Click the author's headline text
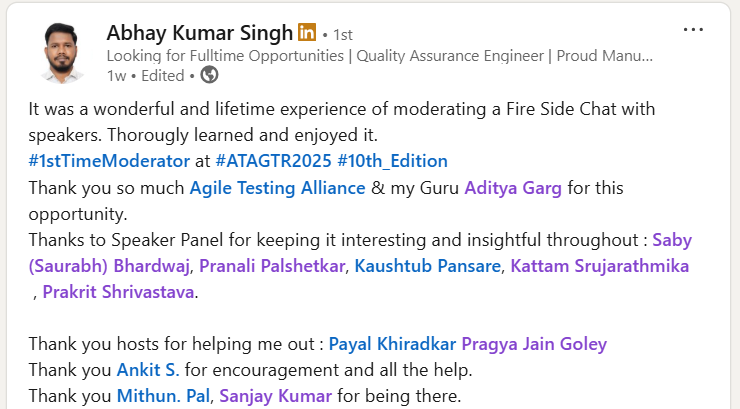 coord(380,55)
